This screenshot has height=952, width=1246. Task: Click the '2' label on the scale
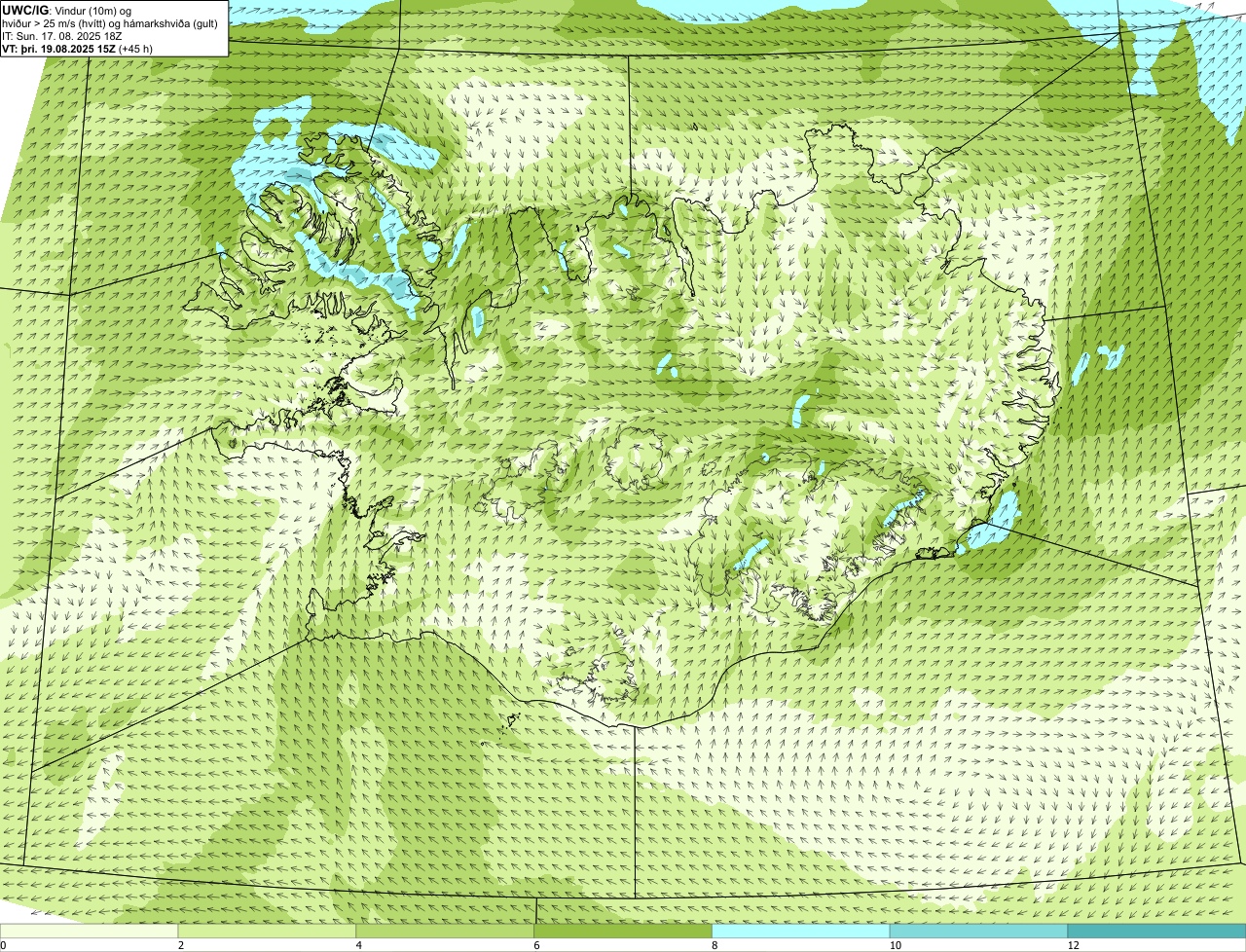pyautogui.click(x=181, y=945)
